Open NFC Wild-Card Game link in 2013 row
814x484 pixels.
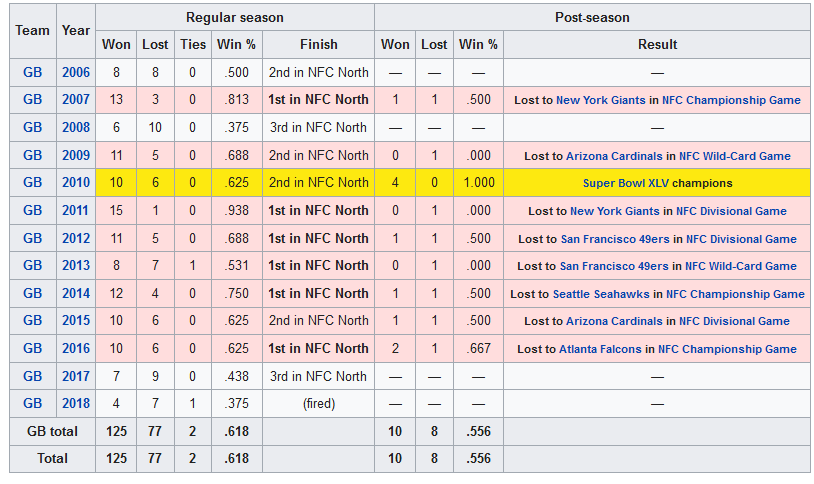coord(741,266)
